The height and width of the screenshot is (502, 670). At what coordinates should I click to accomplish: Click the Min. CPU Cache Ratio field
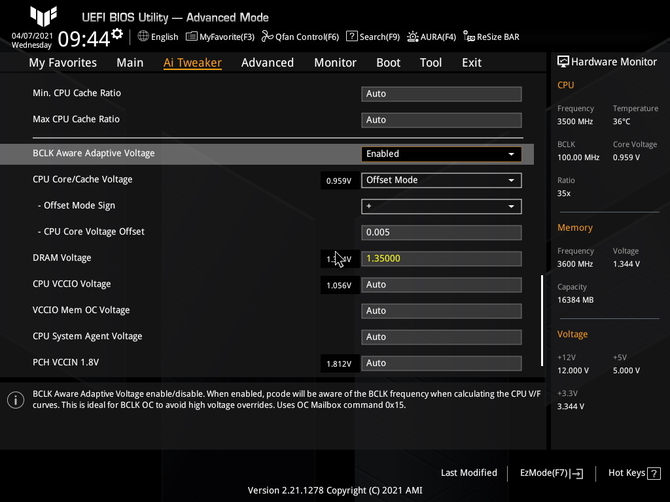441,94
